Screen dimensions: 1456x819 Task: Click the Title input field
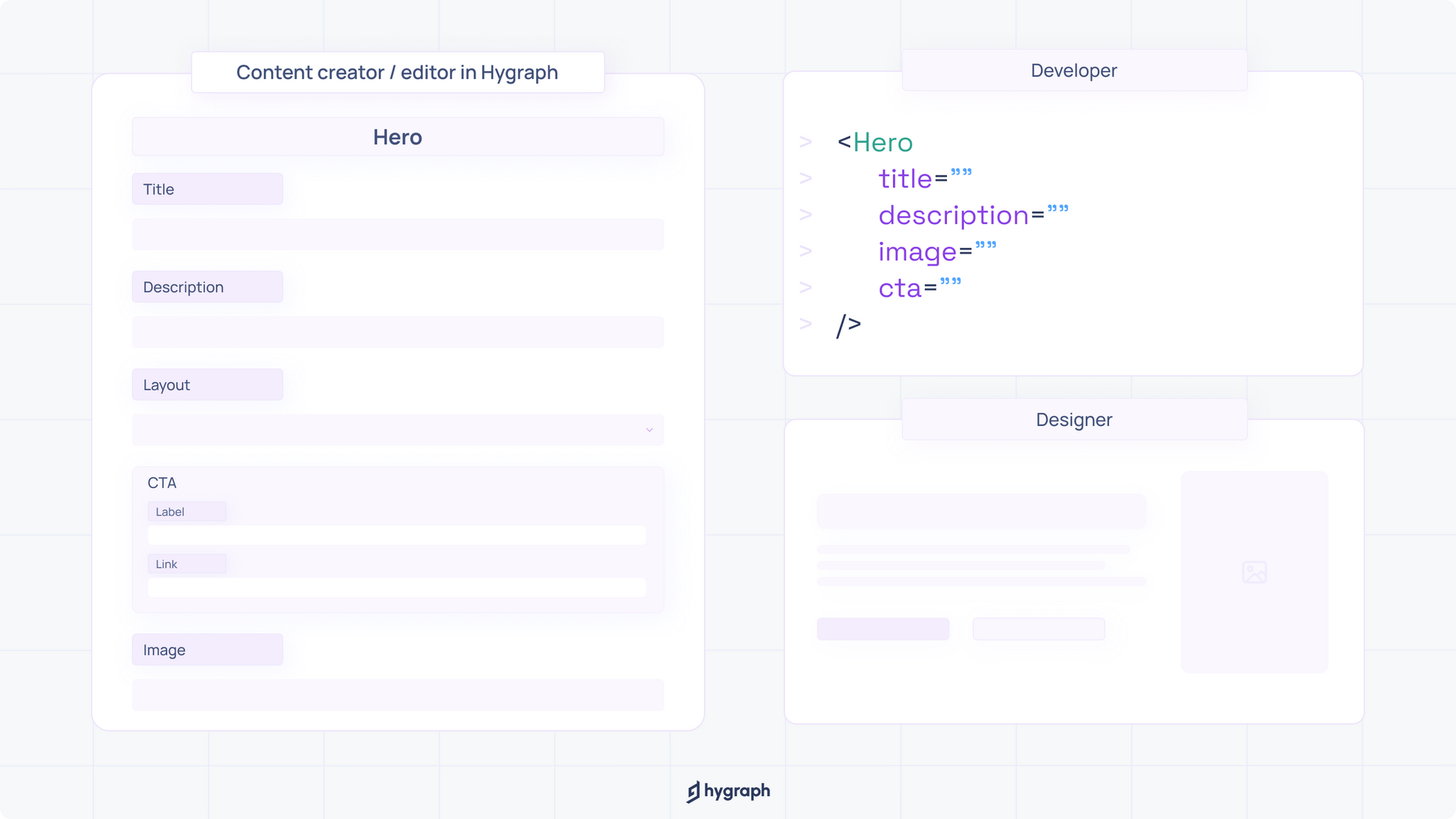(x=397, y=235)
